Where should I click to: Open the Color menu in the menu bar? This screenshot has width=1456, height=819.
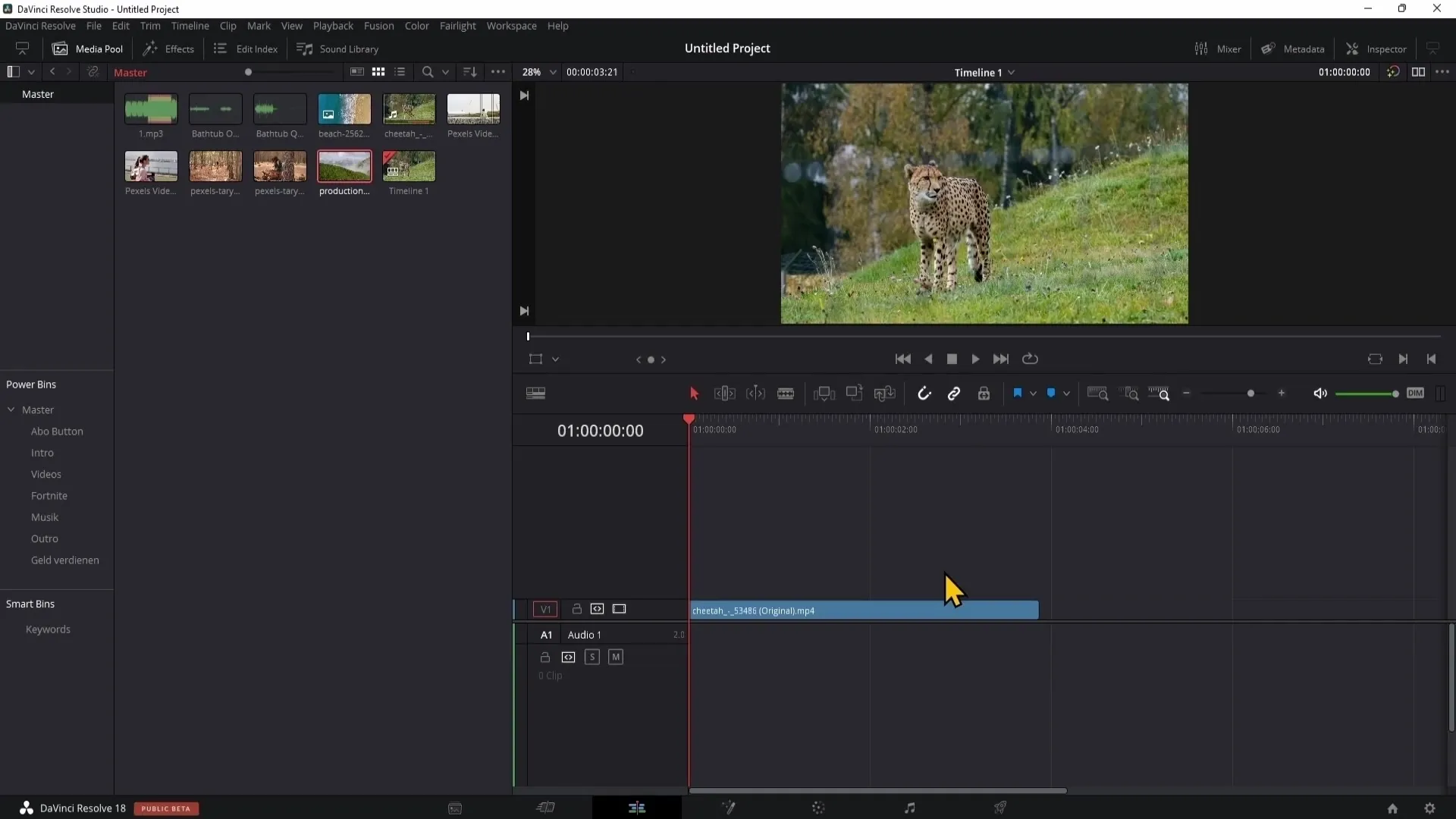[x=417, y=26]
